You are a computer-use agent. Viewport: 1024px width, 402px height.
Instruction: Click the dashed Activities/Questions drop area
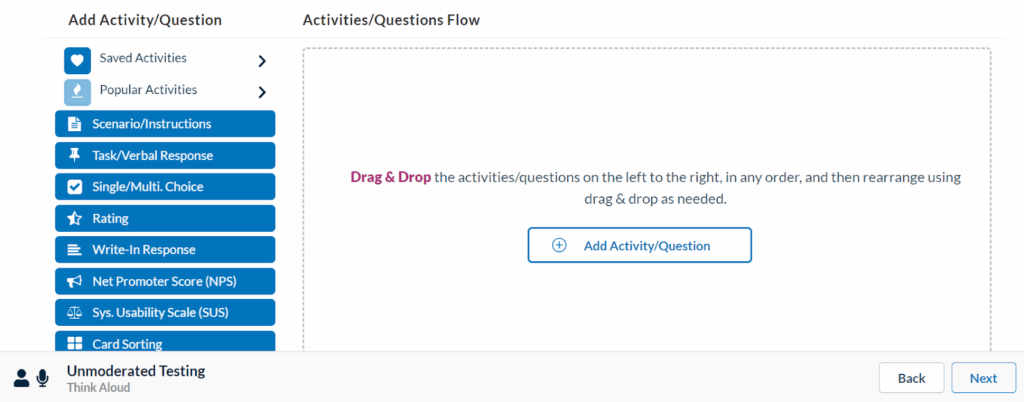click(646, 110)
